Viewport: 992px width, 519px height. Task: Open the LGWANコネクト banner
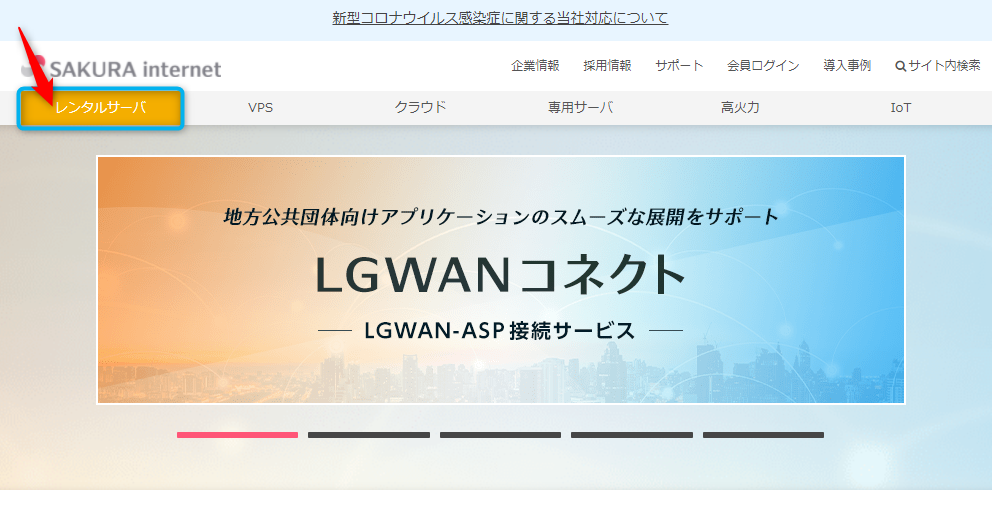pyautogui.click(x=500, y=280)
